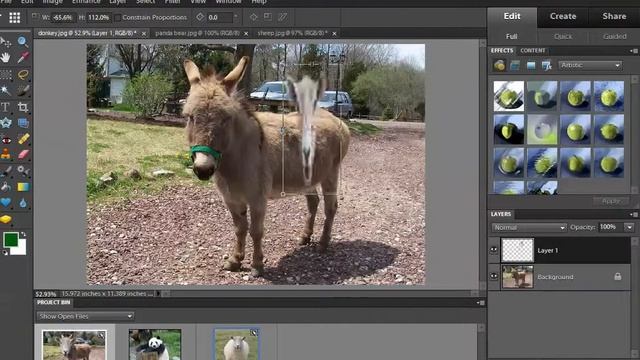Switch to the Create tab

pos(563,16)
